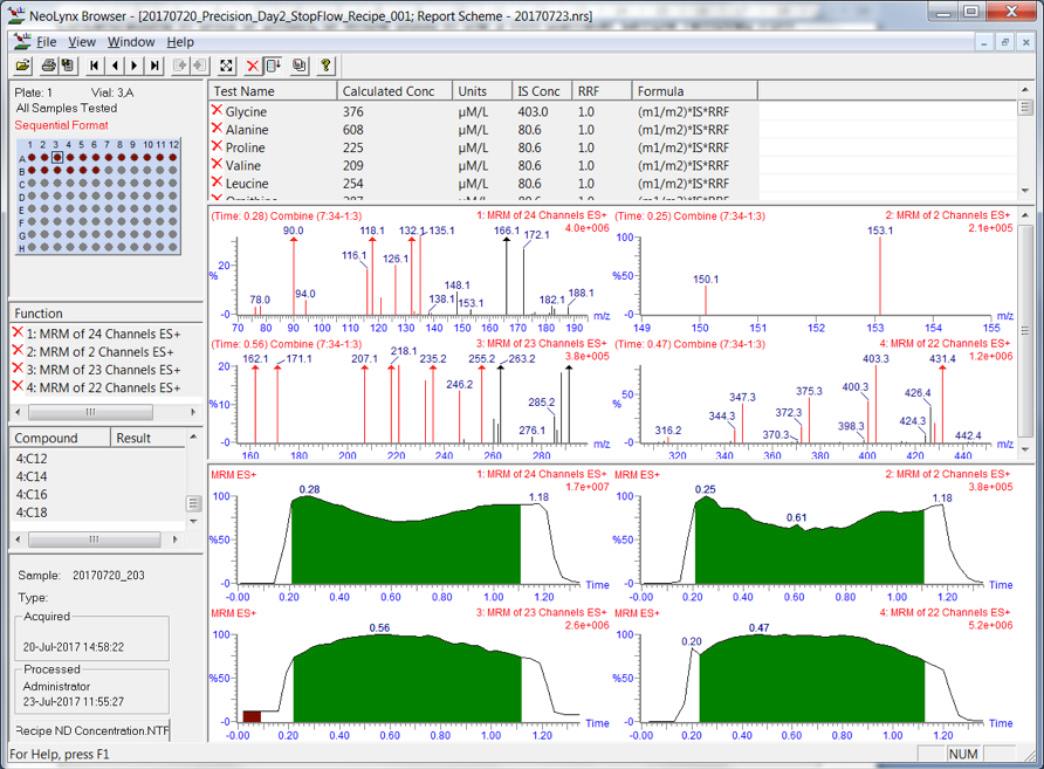This screenshot has width=1044, height=769.
Task: Click the red X toolbar icon
Action: coord(252,65)
